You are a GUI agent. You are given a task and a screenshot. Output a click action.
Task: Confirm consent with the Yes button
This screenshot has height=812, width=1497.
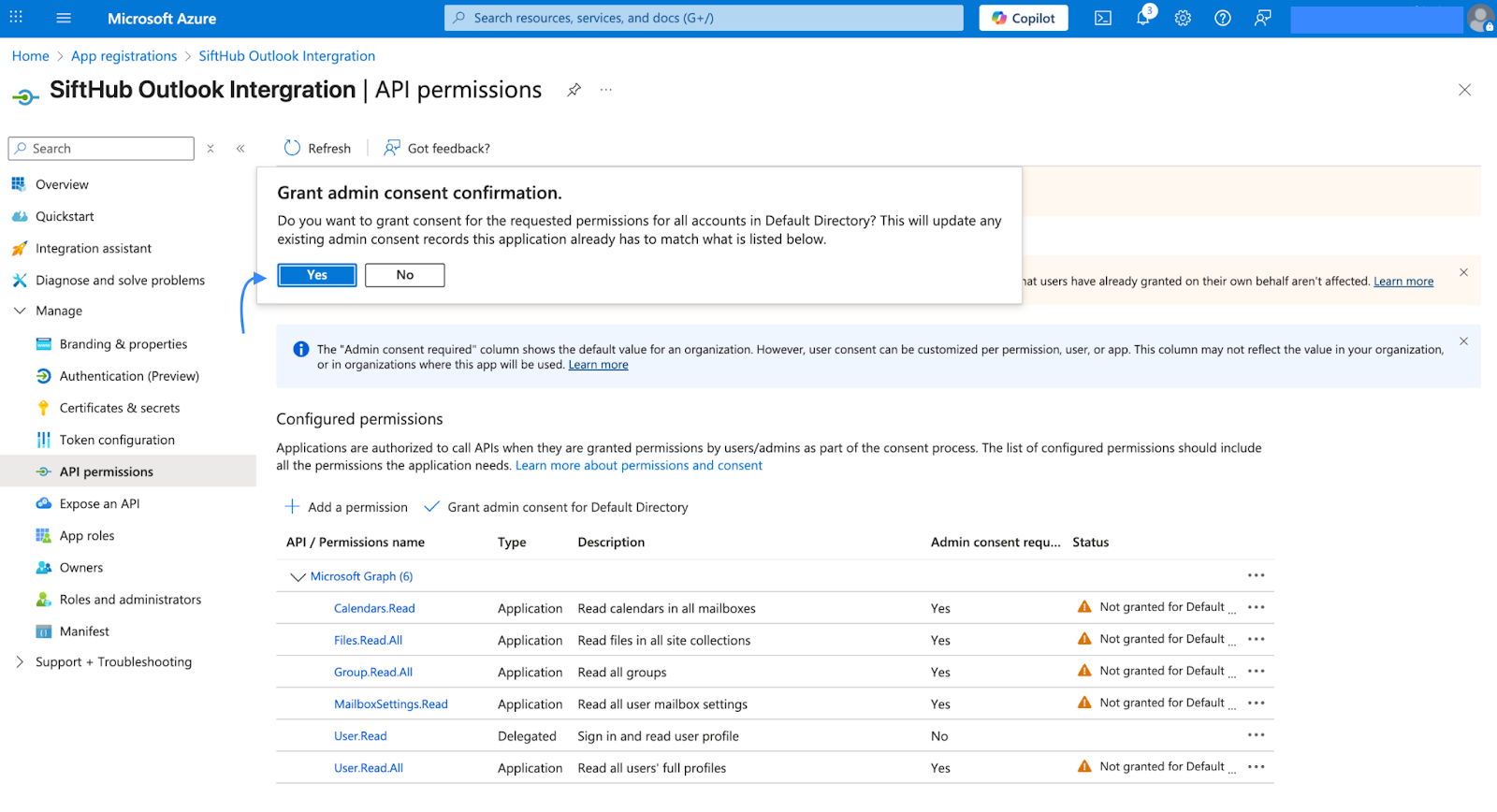317,275
